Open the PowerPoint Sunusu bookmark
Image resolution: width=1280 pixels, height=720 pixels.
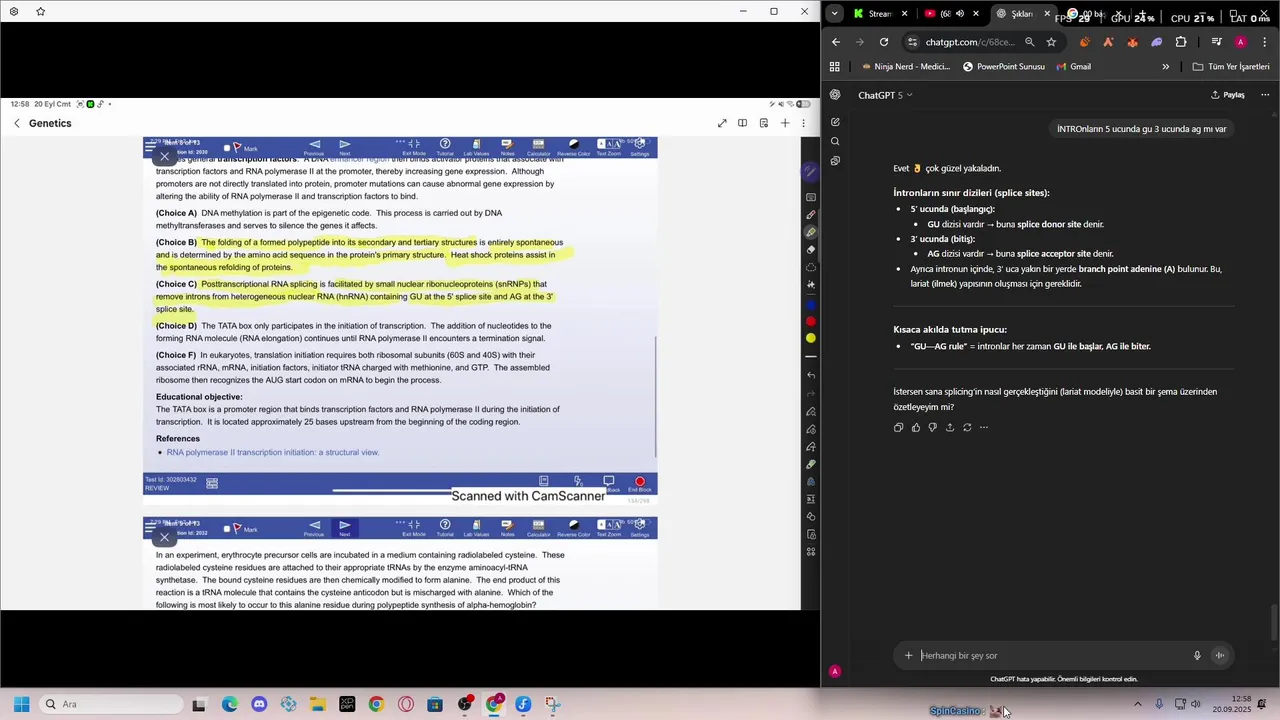point(1004,67)
